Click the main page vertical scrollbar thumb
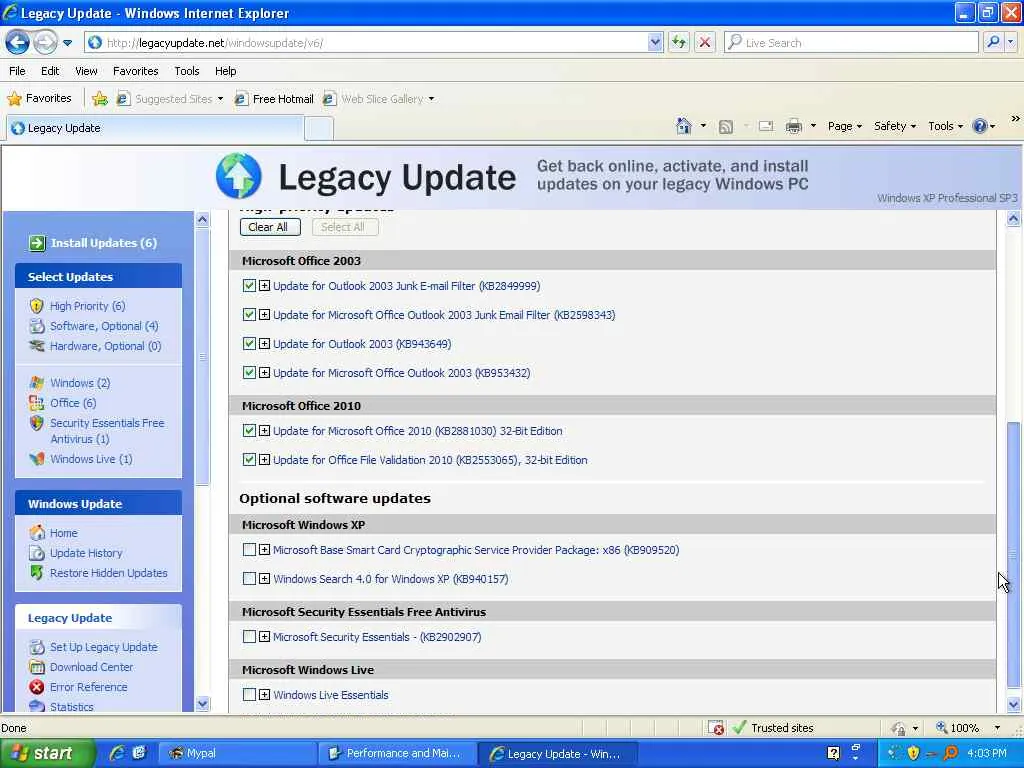 click(x=1013, y=554)
